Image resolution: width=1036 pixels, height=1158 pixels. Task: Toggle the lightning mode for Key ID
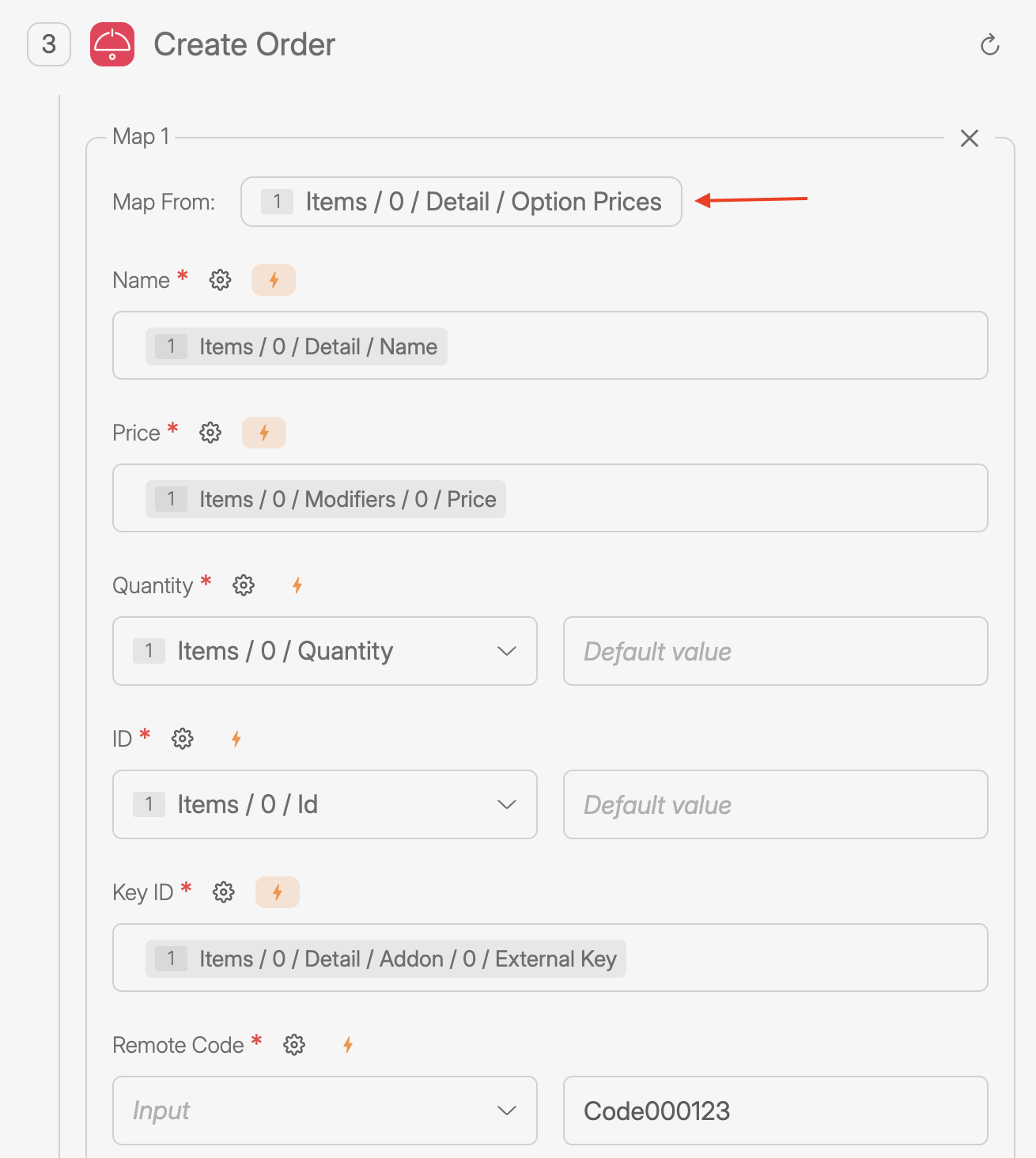pyautogui.click(x=278, y=892)
